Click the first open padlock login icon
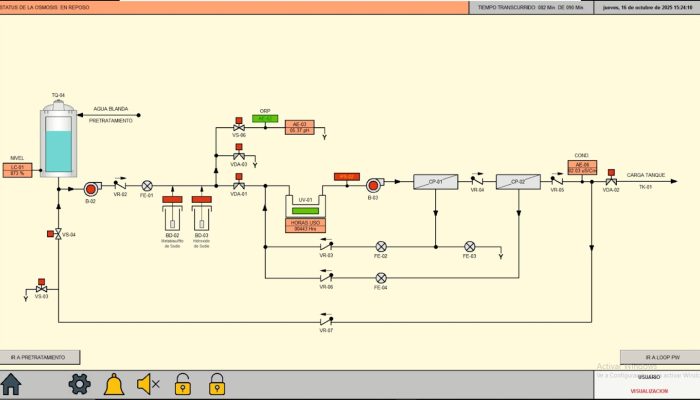The width and height of the screenshot is (700, 400). point(183,384)
